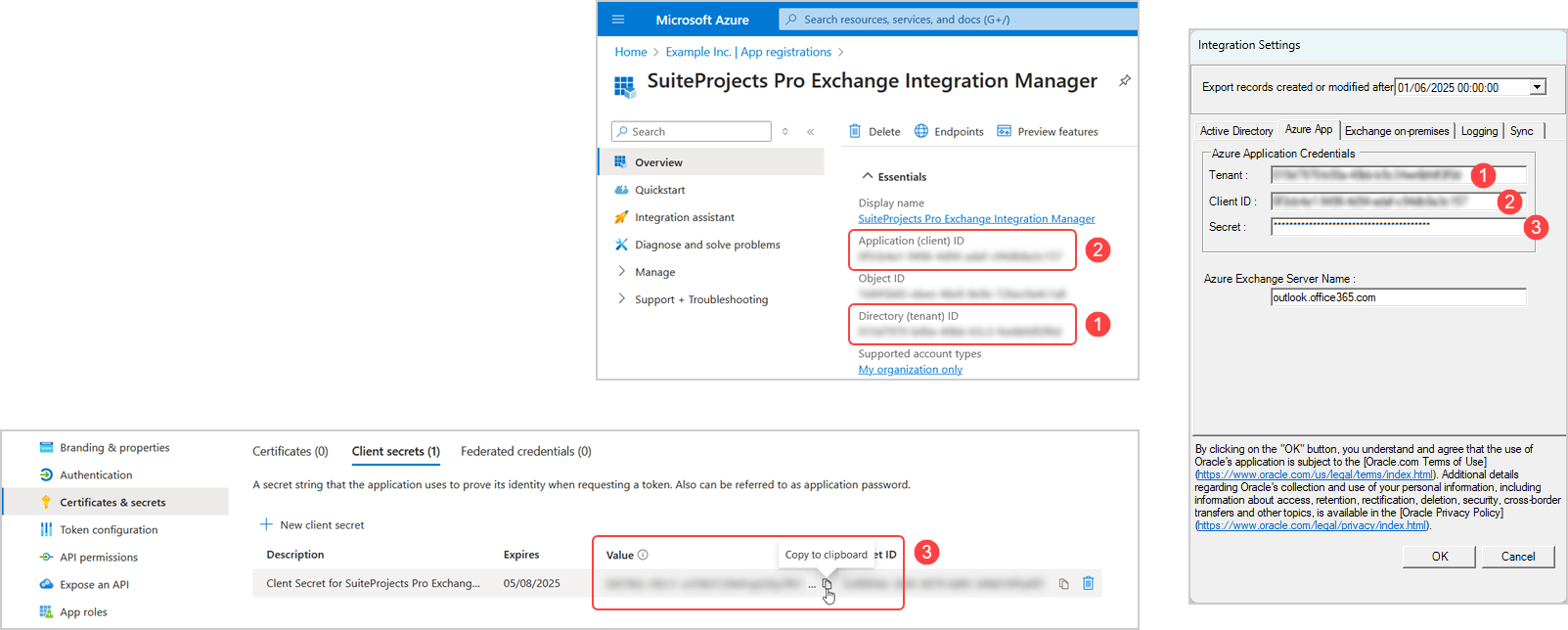Expand Support + Troubleshooting section
This screenshot has width=1568, height=630.
point(692,299)
